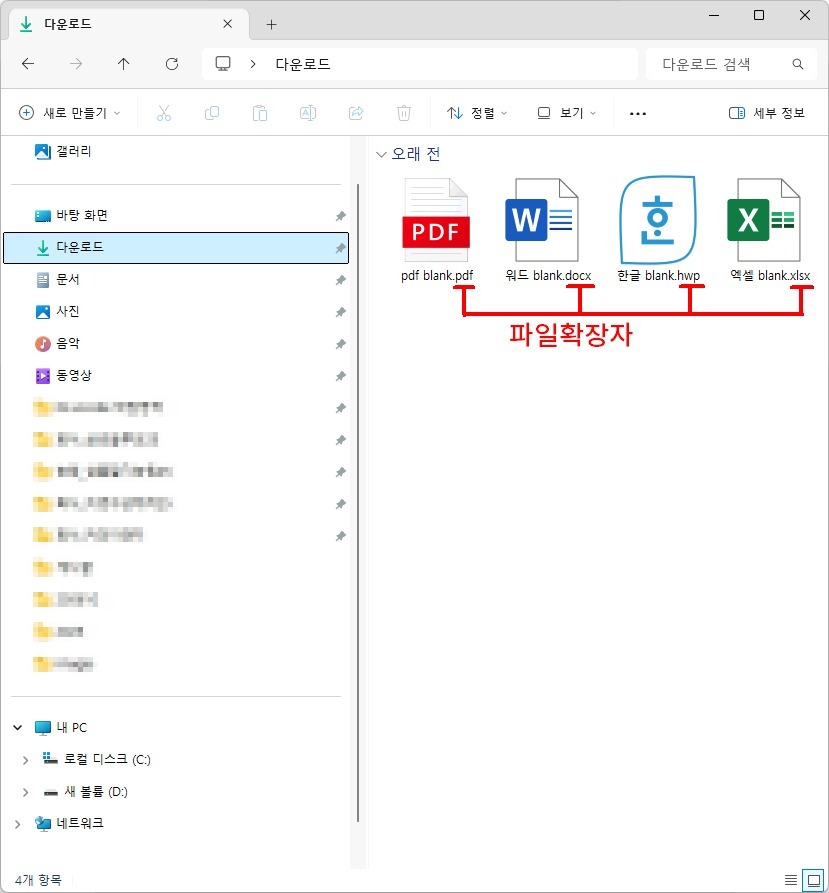829x893 pixels.
Task: Open 바탕 화면 in the navigation pane
Action: pyautogui.click(x=71, y=215)
